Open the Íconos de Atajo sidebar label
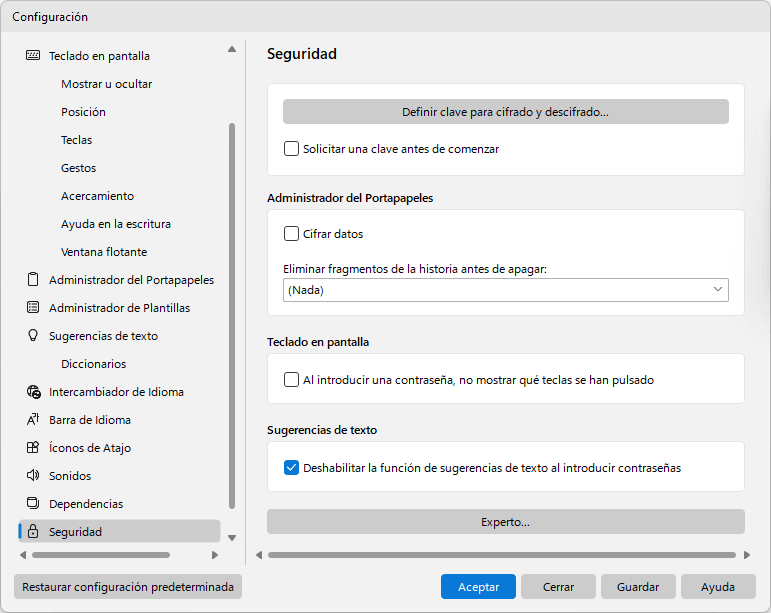771x613 pixels. tap(90, 448)
